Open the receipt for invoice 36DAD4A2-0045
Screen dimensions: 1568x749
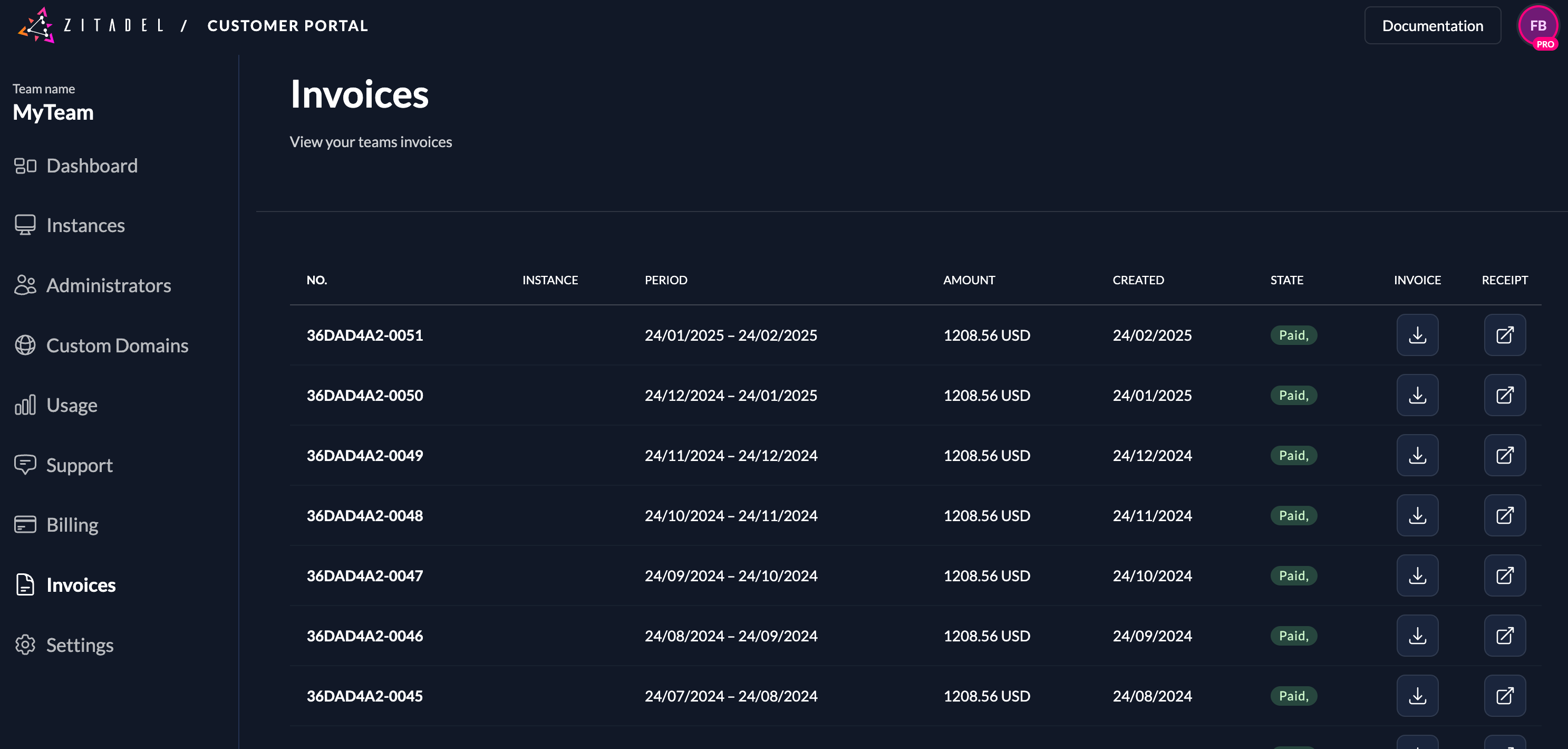pos(1504,695)
